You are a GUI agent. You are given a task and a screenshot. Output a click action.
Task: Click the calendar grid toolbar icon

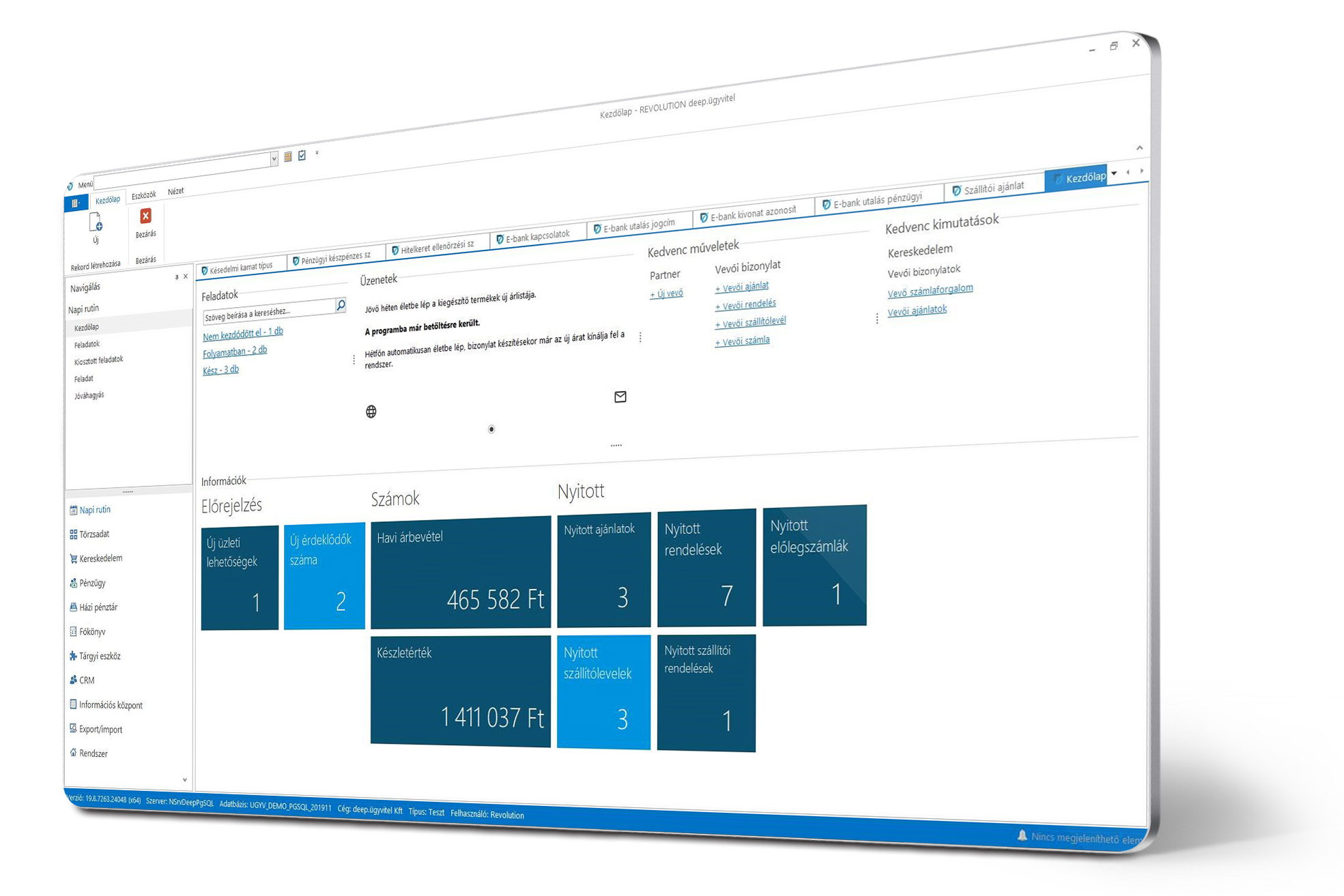(288, 157)
